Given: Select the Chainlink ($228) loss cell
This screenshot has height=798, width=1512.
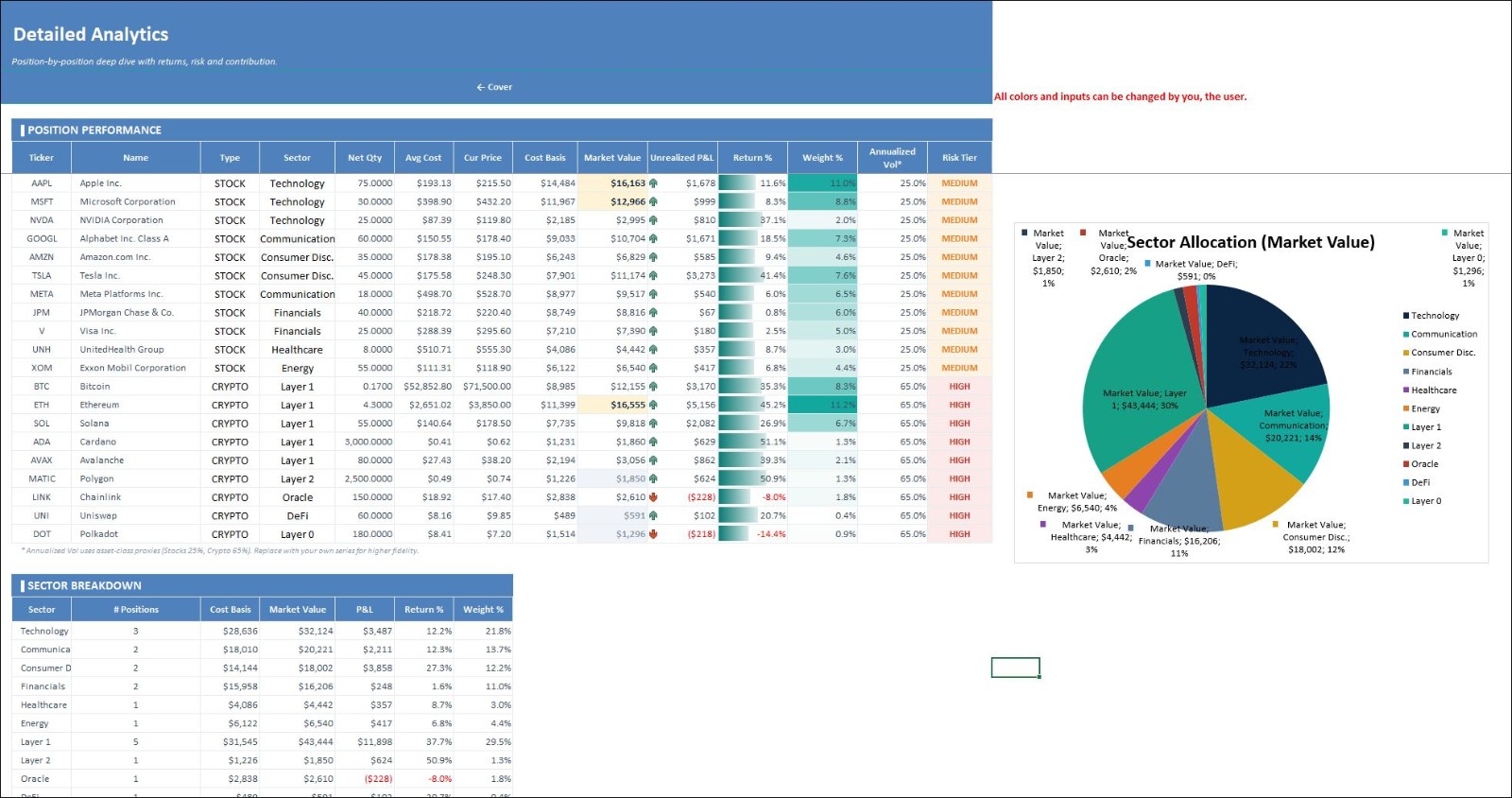Looking at the screenshot, I should point(682,496).
